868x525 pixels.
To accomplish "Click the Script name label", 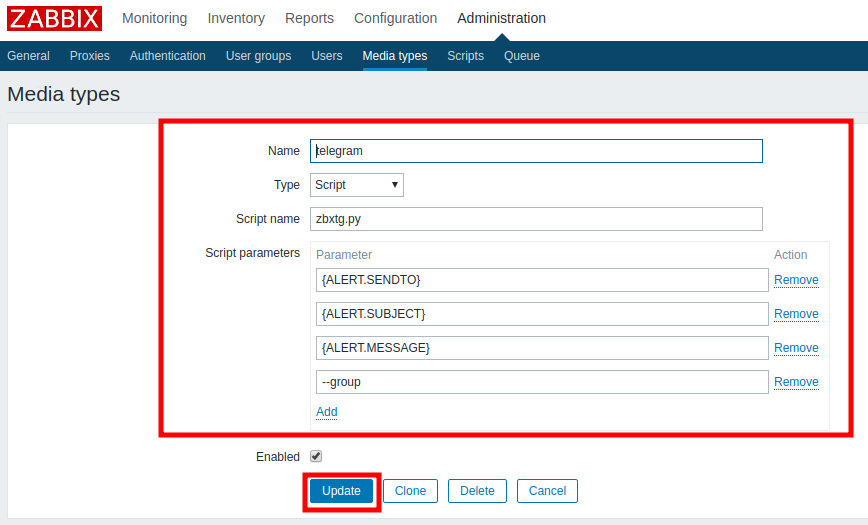I will point(268,219).
